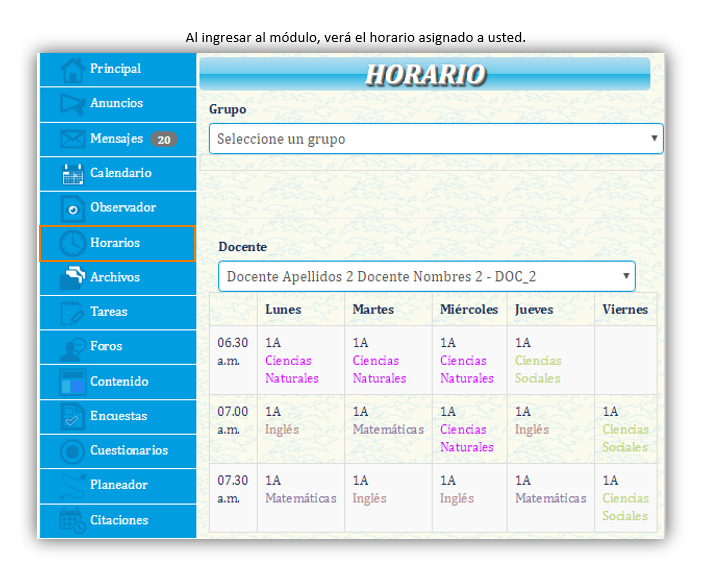Click Jueves 07.30 Matemáticas class
The width and height of the screenshot is (707, 572).
[x=551, y=499]
